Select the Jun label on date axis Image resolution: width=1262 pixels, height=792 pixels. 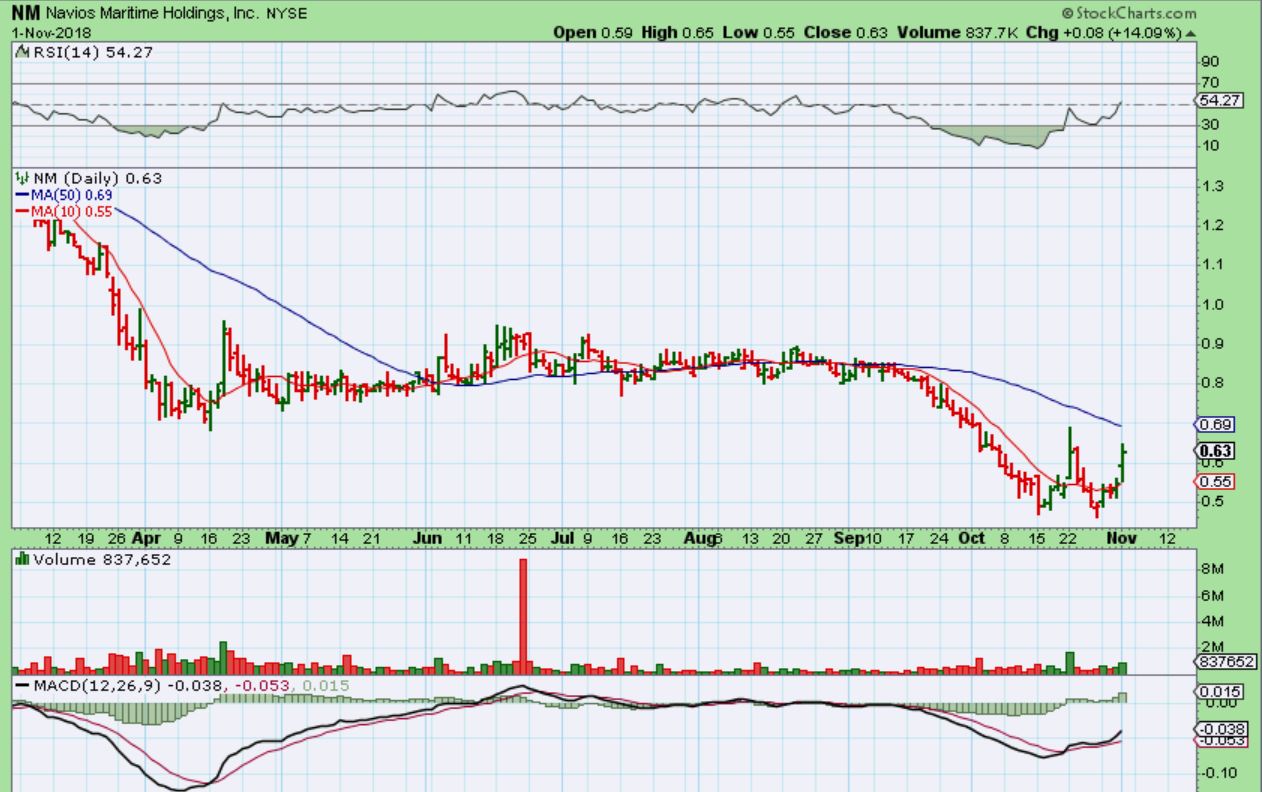[428, 538]
